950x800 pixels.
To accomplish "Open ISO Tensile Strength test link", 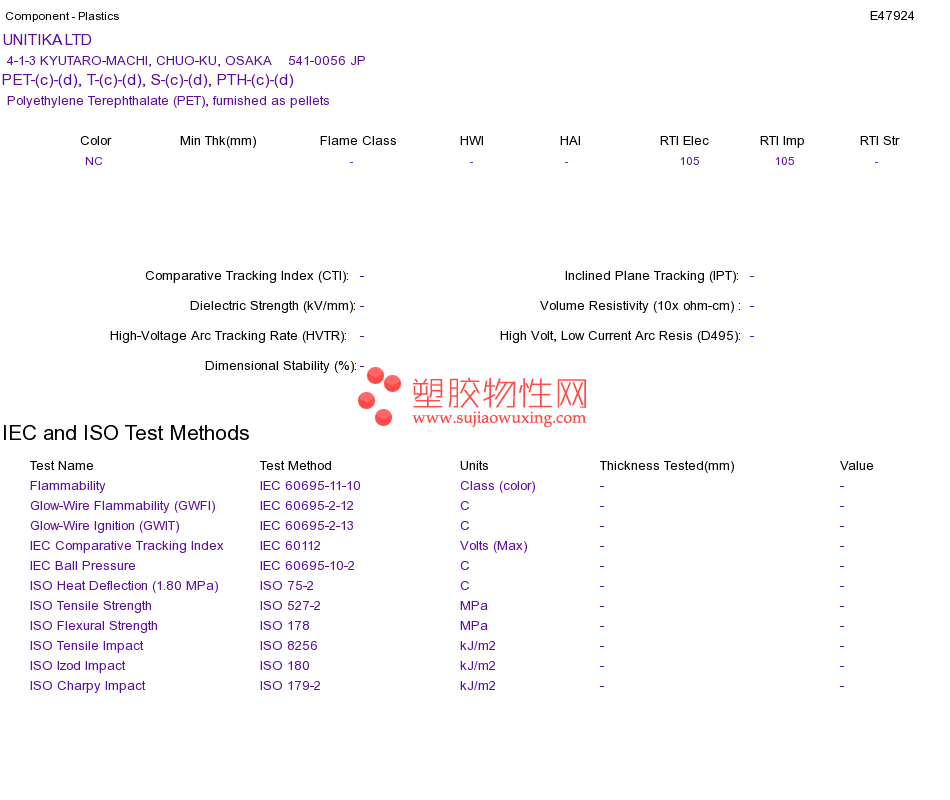I will point(91,606).
